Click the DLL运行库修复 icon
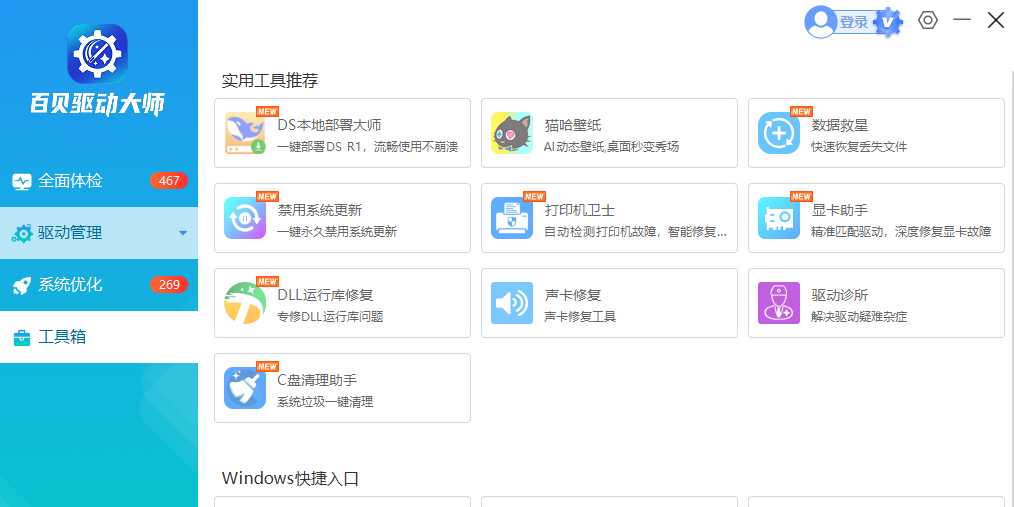 [x=245, y=303]
